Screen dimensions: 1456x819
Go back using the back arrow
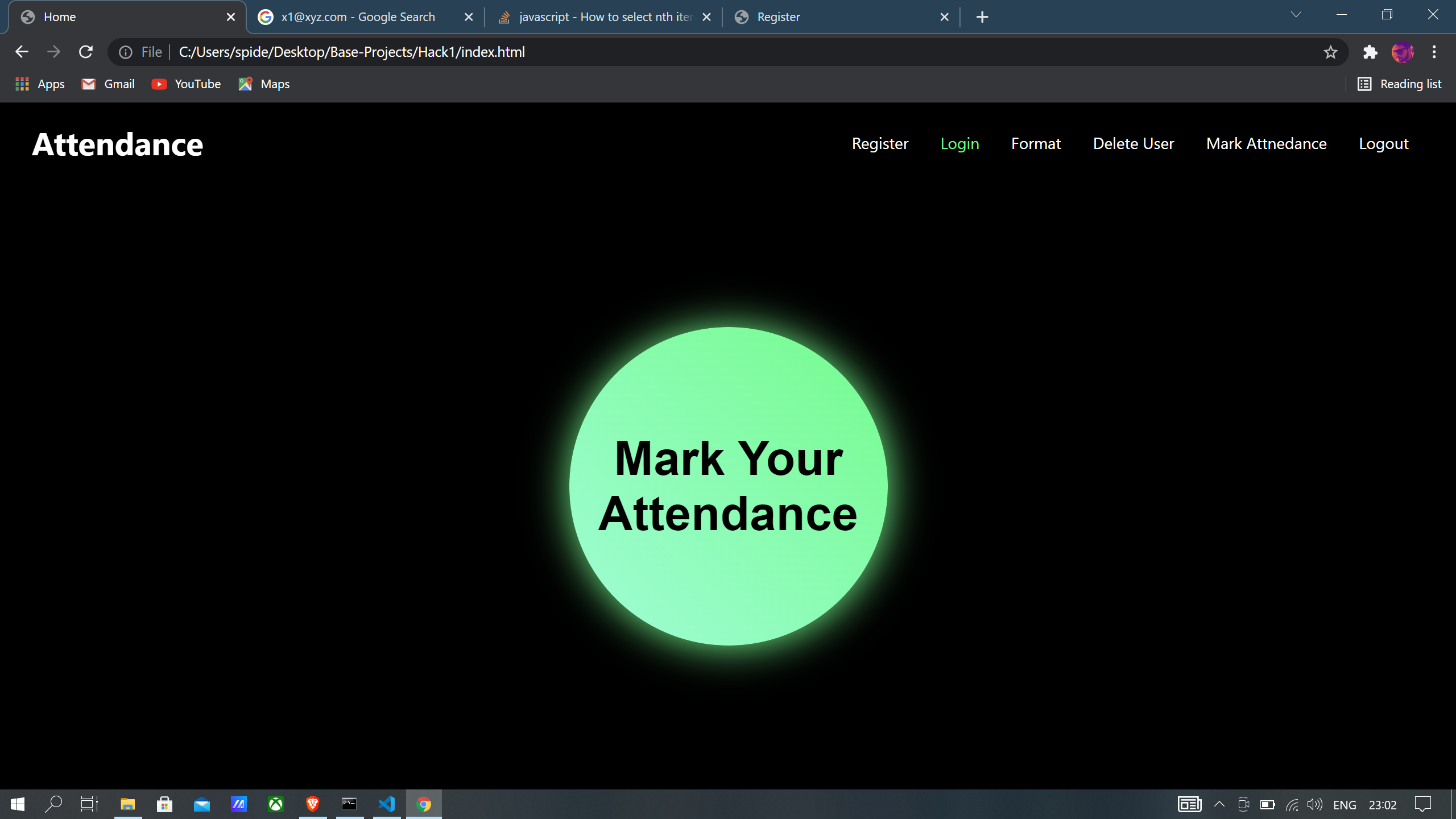click(22, 52)
